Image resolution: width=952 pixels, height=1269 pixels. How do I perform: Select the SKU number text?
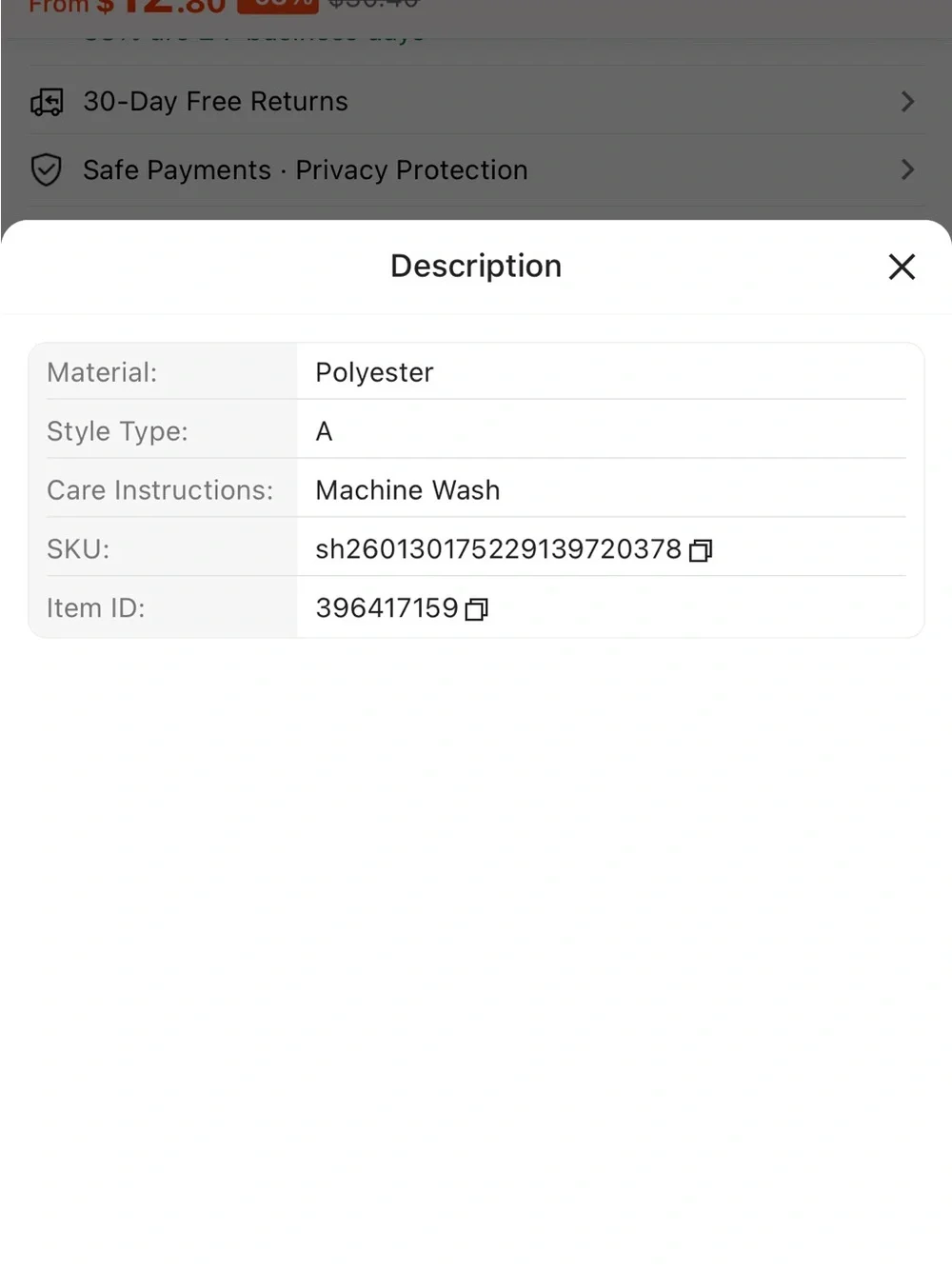coord(498,549)
